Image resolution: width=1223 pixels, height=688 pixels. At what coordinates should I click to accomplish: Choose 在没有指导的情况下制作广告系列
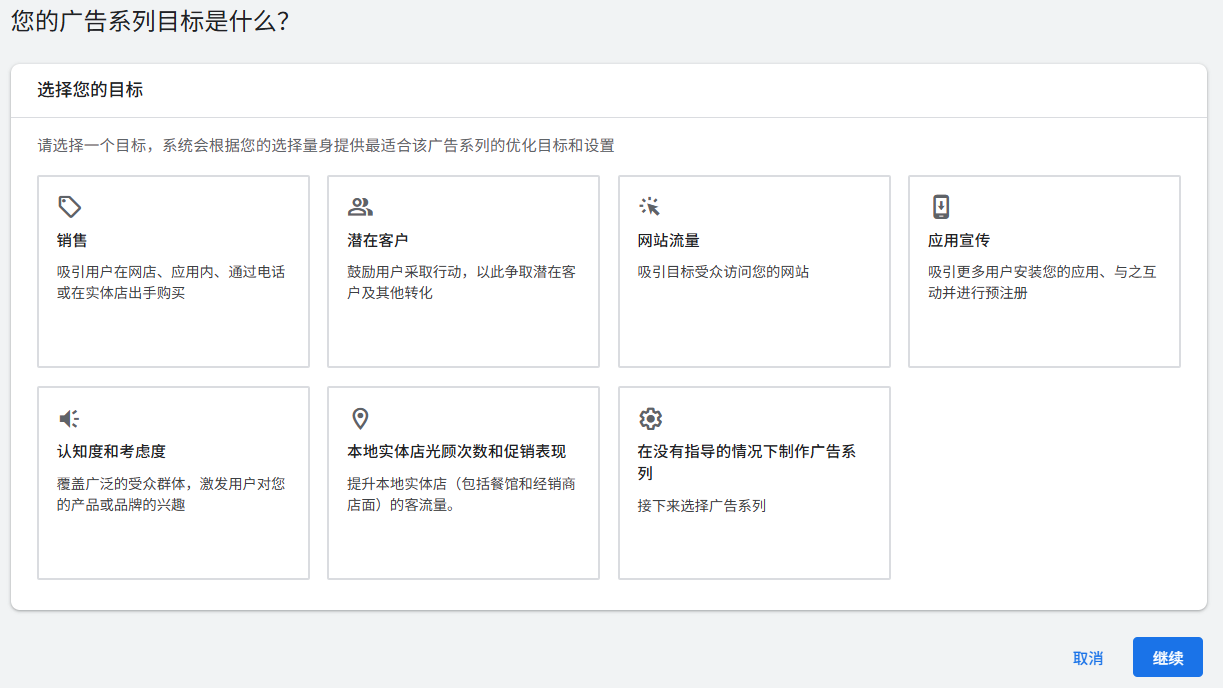tap(754, 482)
